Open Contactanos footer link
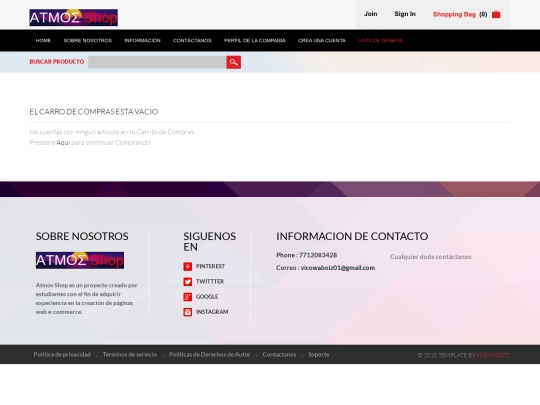This screenshot has height=405, width=540. (279, 354)
